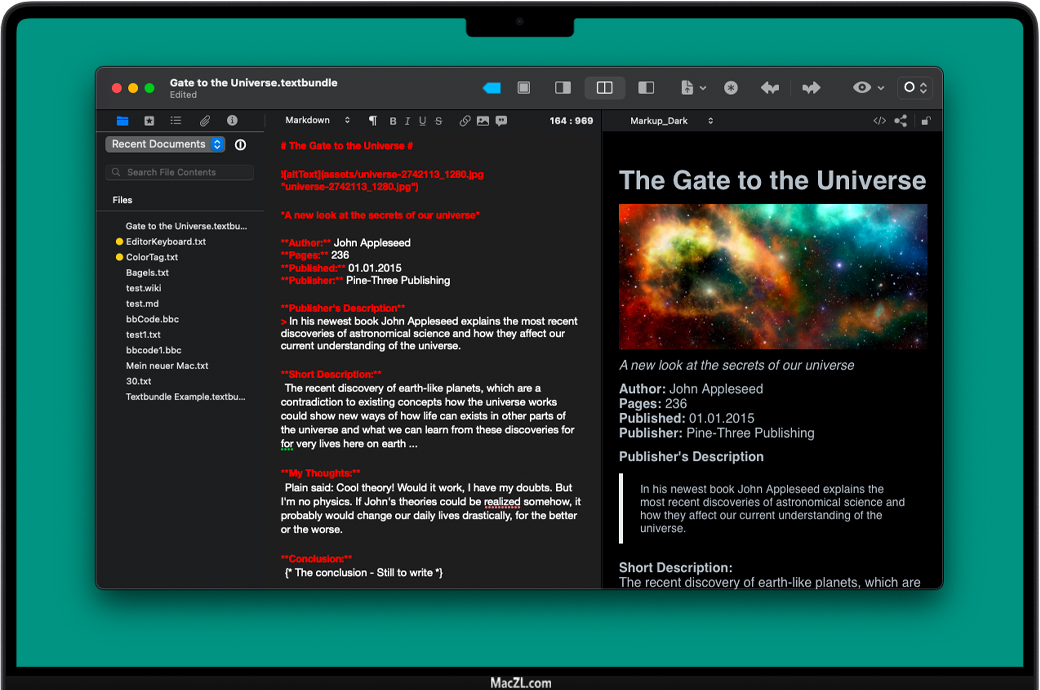This screenshot has width=1040, height=690.
Task: Open the Markdown syntax selector
Action: (x=317, y=121)
